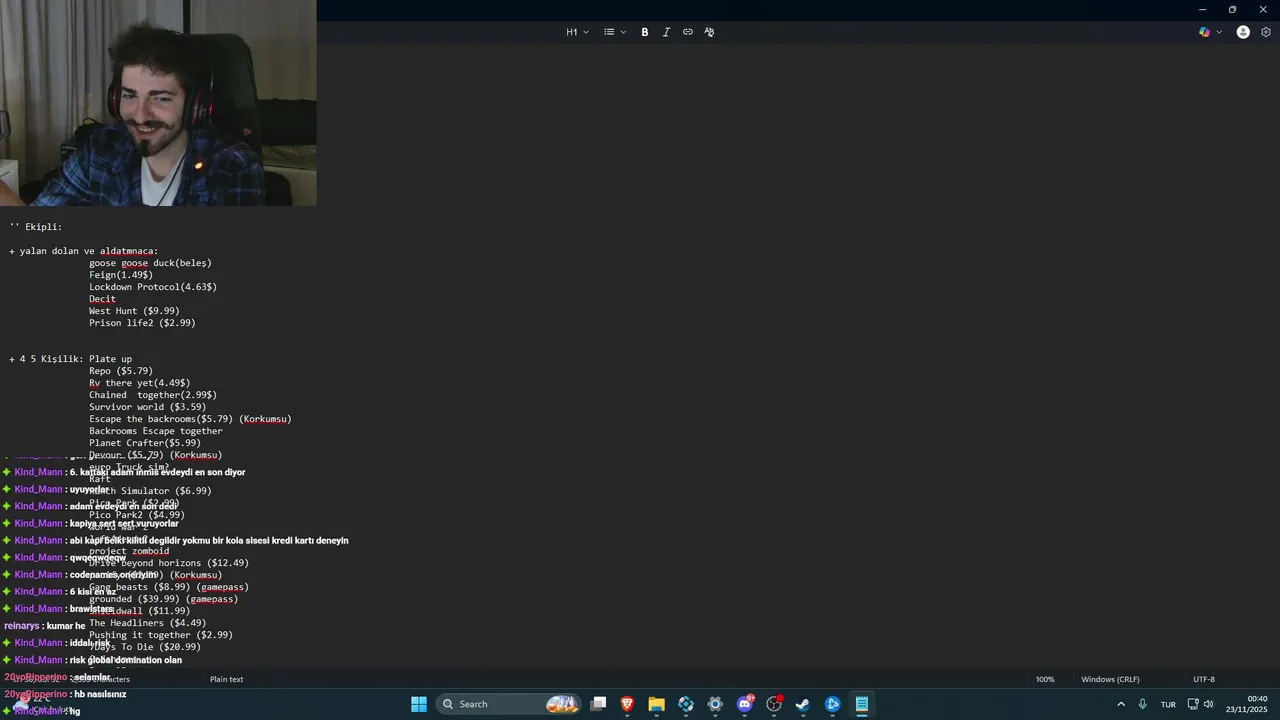The image size is (1280, 720).
Task: Click the line 'Planet Crafter($5.99)'
Action: point(145,443)
